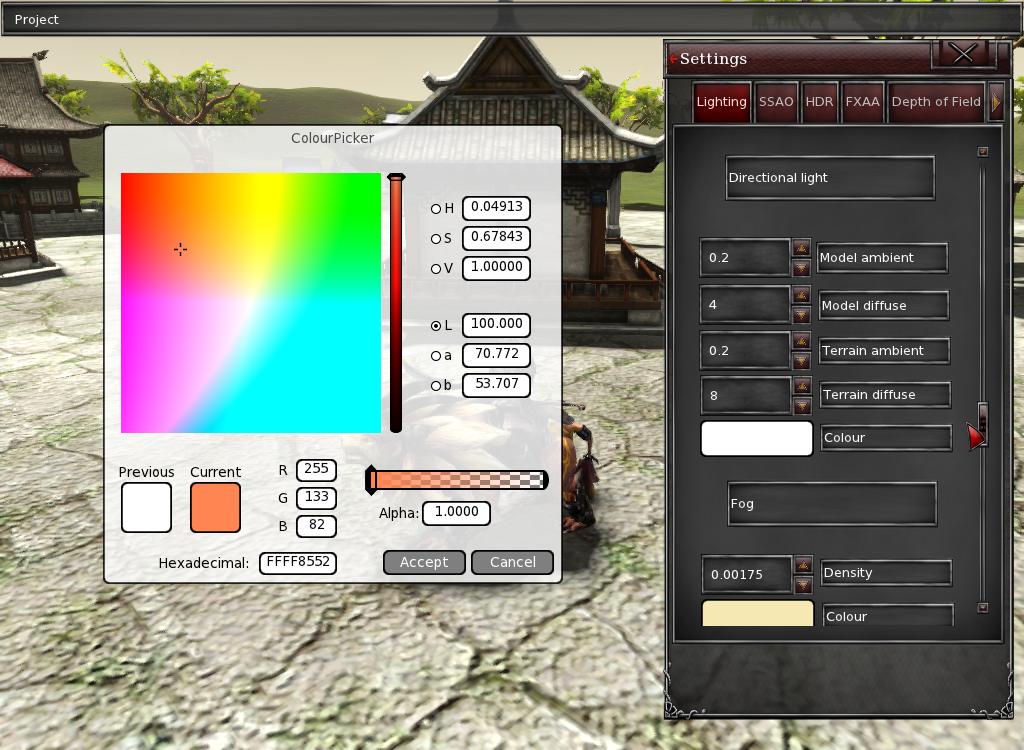Increase Fog Density value
The width and height of the screenshot is (1024, 750).
pyautogui.click(x=803, y=564)
